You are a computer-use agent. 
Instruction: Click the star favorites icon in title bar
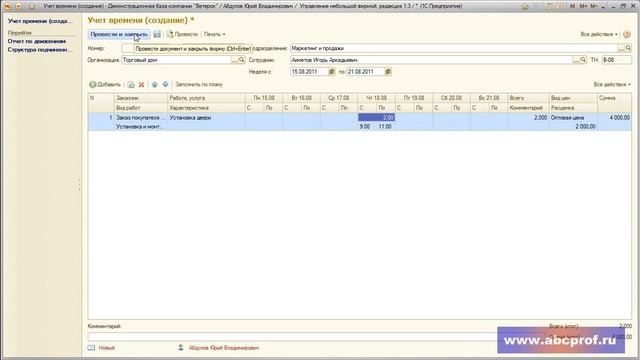pos(525,6)
